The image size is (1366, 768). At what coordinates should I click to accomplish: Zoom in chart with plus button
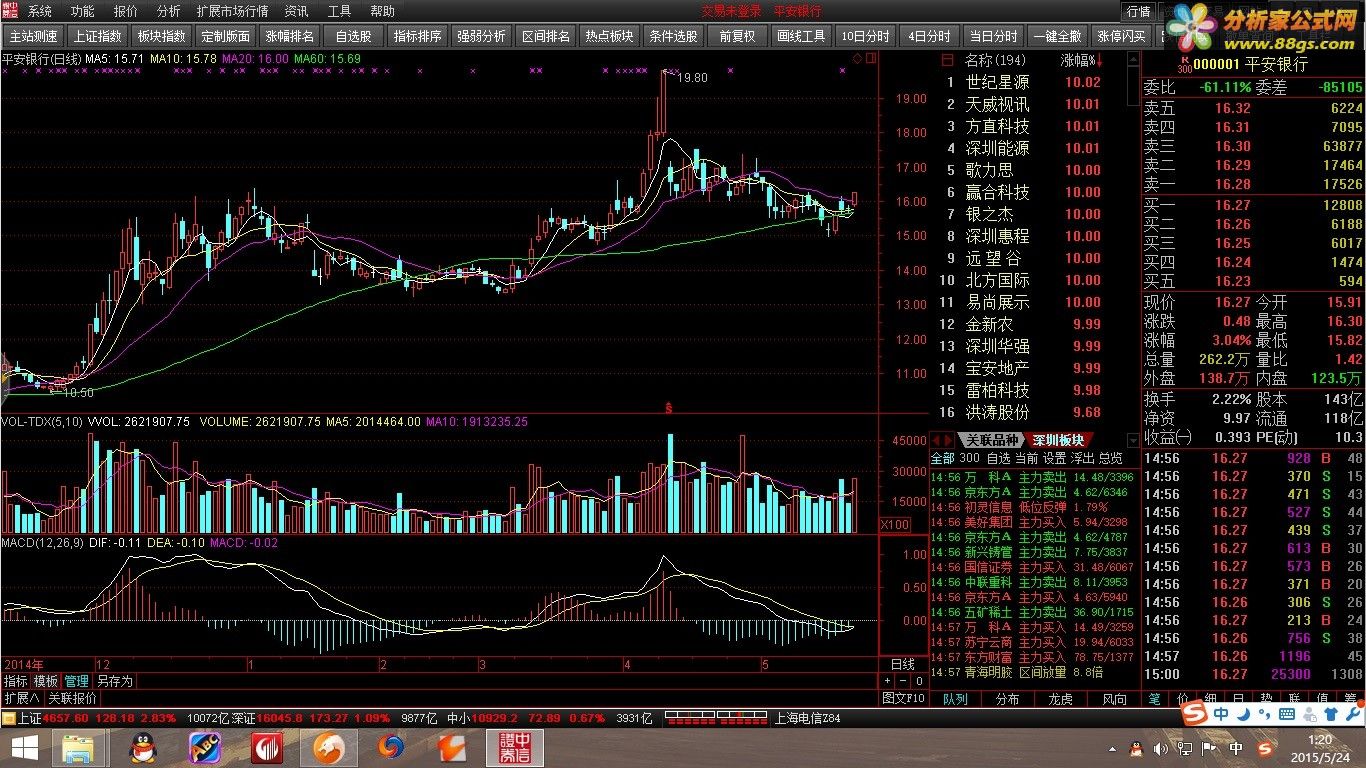[887, 681]
